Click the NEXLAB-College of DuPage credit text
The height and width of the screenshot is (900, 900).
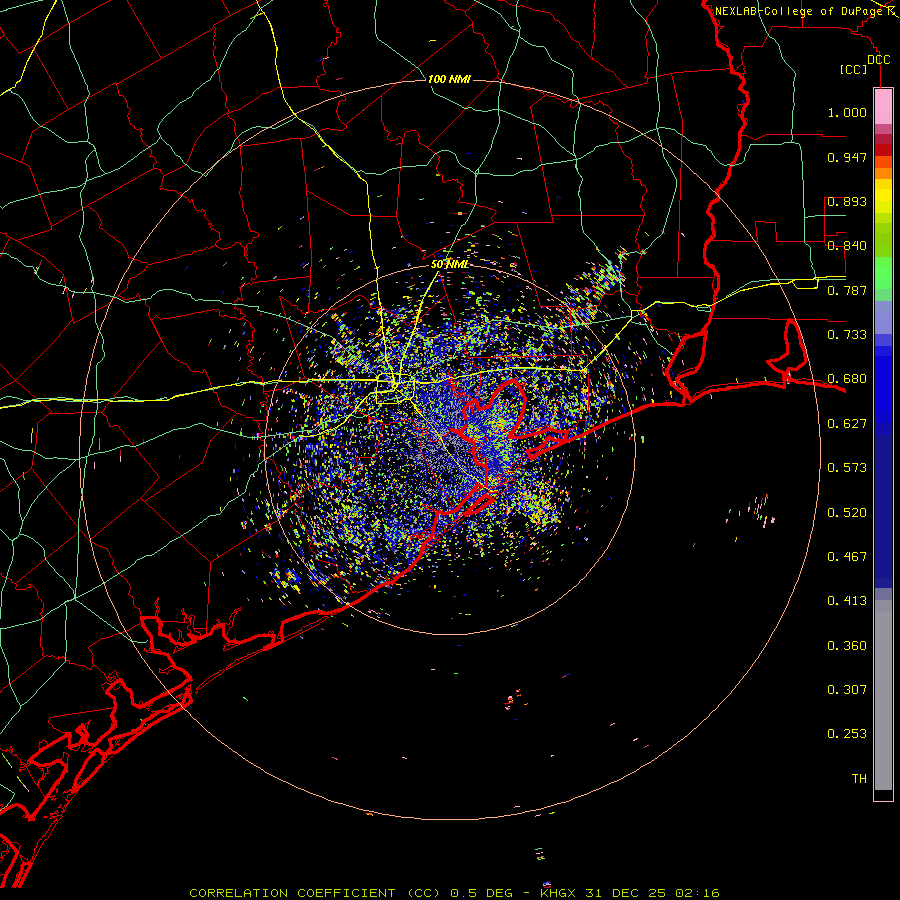click(x=798, y=11)
